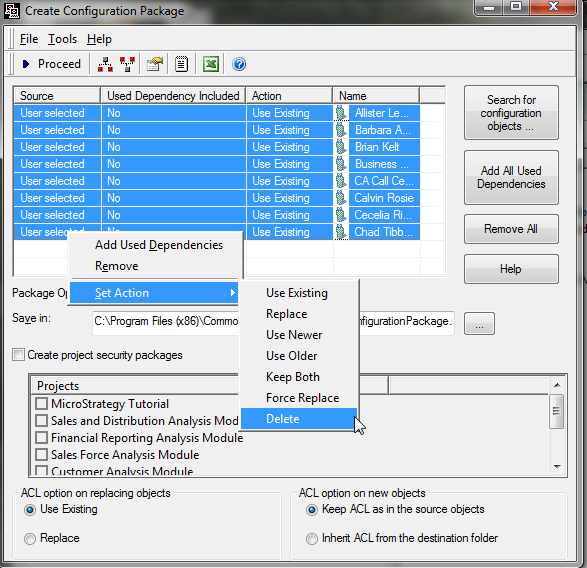Enable Create project security packages checkbox
Image resolution: width=587 pixels, height=568 pixels.
(18, 355)
